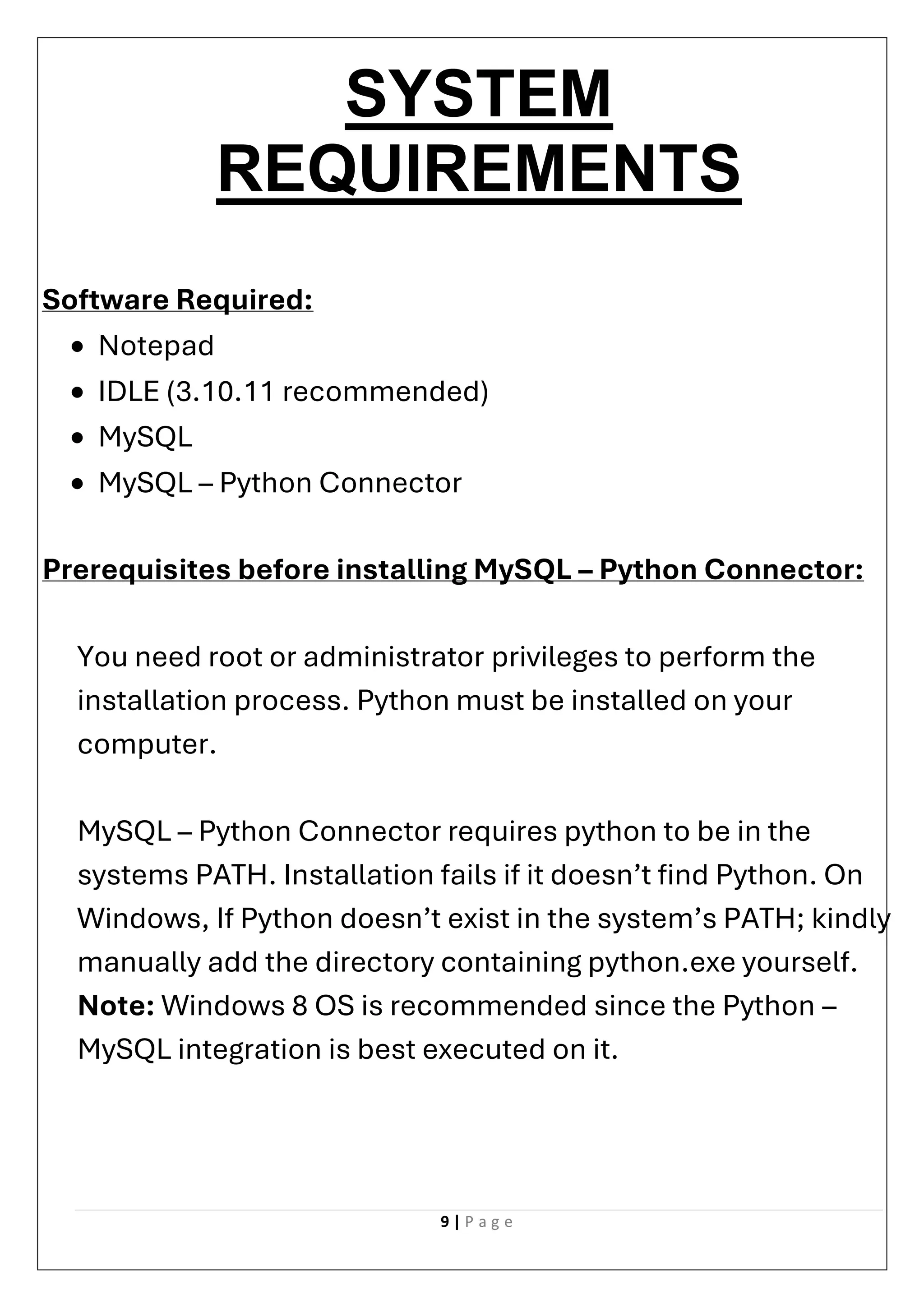The image size is (924, 1307).
Task: Click the REQUIREMENTS title word
Action: 478,170
